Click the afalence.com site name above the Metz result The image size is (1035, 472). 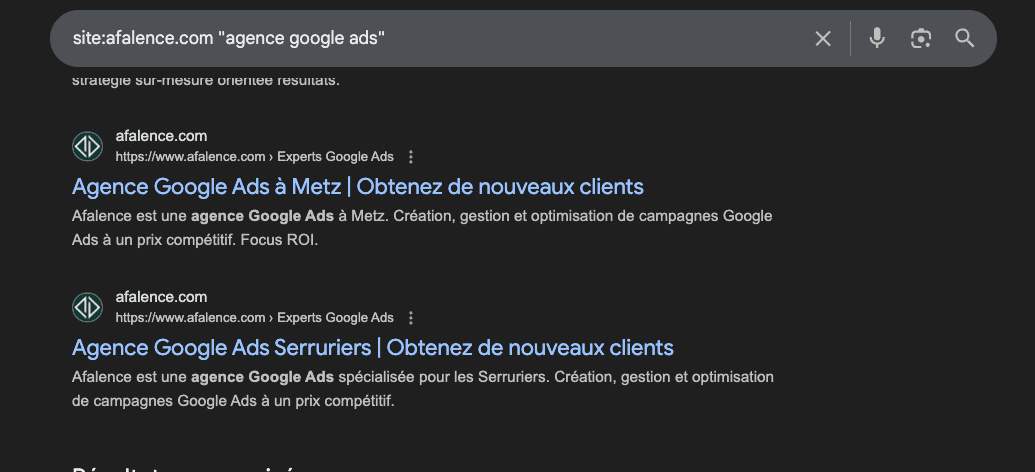[161, 136]
